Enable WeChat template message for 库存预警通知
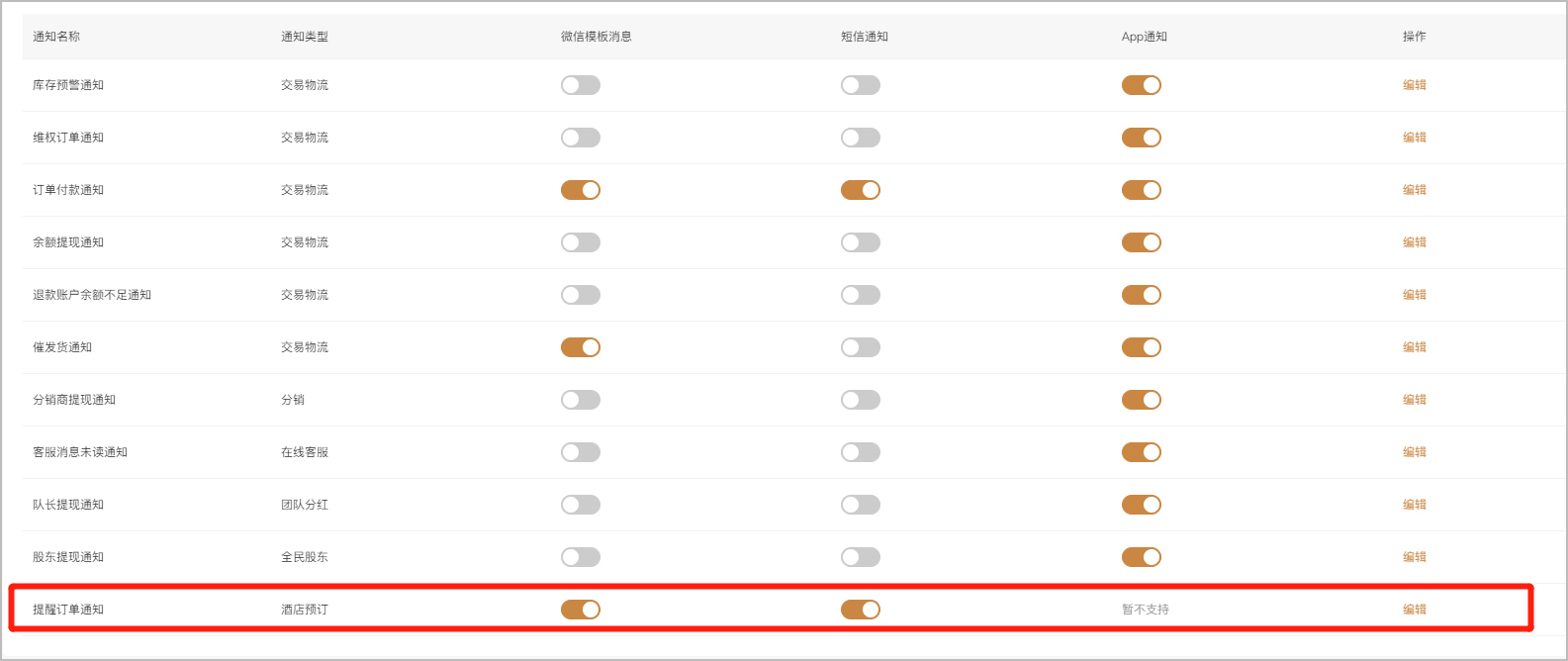The height and width of the screenshot is (661, 1568). 581,85
